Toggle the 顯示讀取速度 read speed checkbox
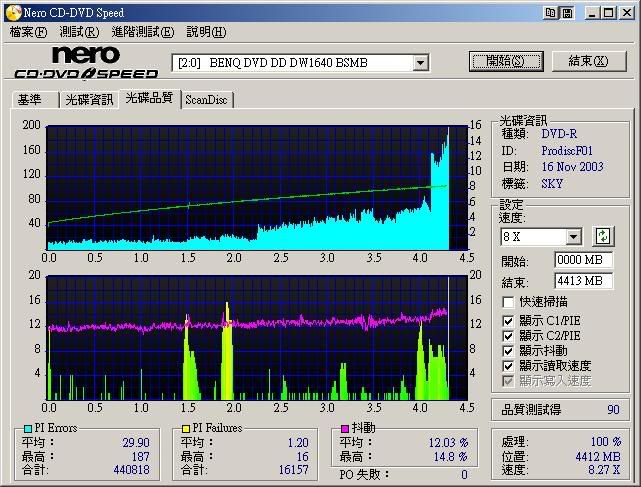Screen dimensions: 641x487 point(508,366)
